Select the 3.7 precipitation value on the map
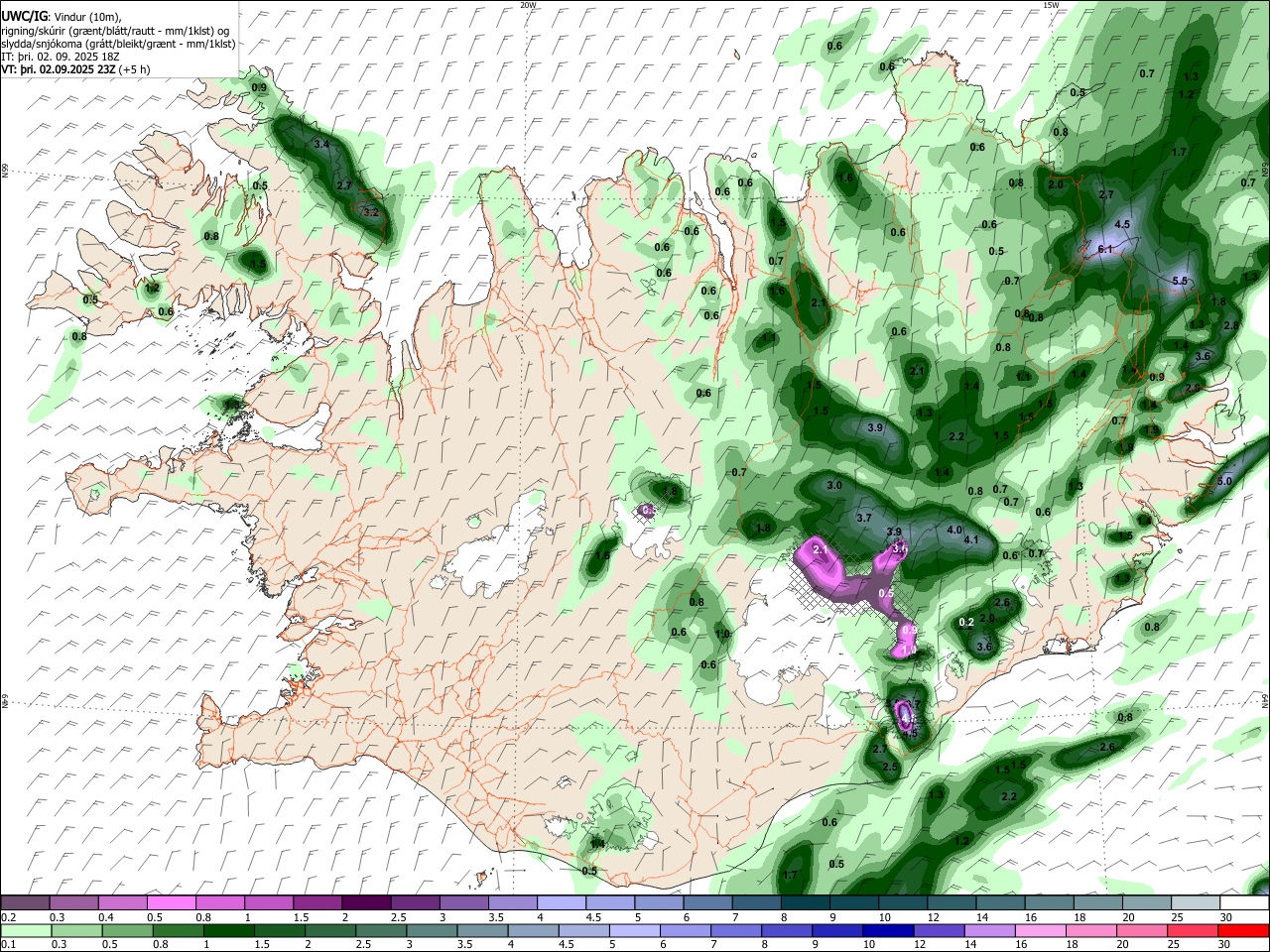 (864, 519)
